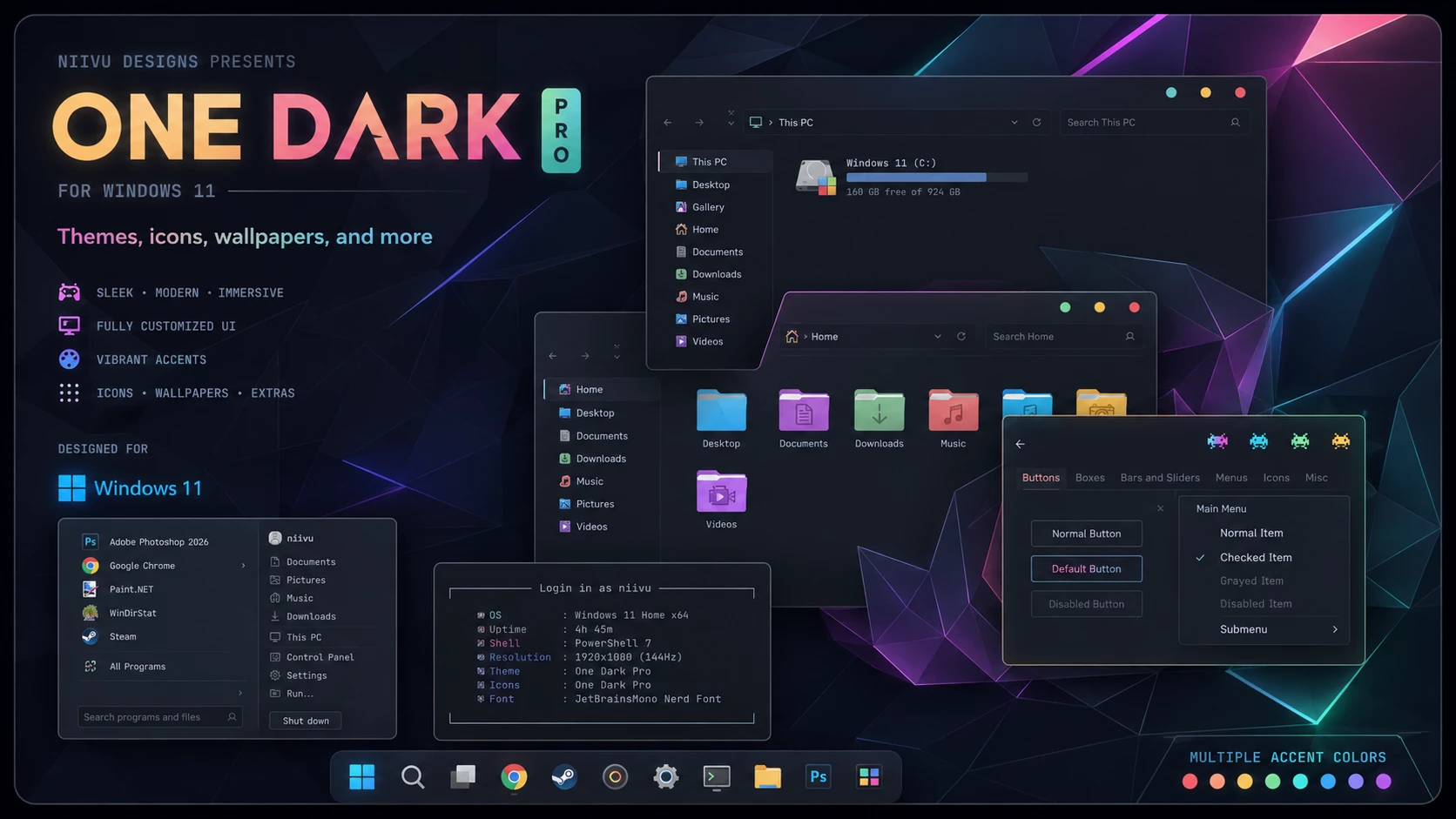1456x819 pixels.
Task: Pick the red accent color dot
Action: [1190, 782]
